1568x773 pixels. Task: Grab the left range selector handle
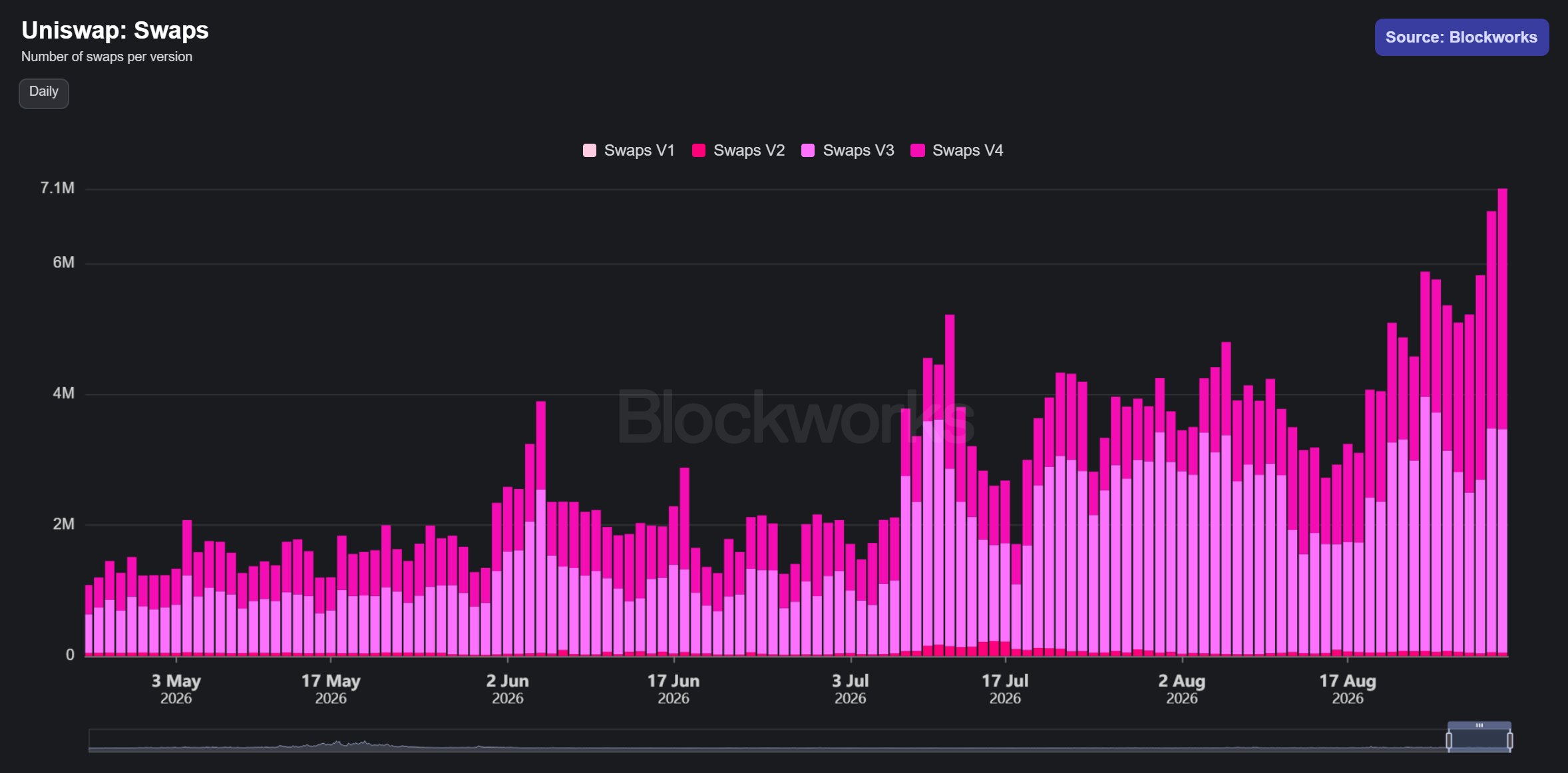tap(1449, 740)
